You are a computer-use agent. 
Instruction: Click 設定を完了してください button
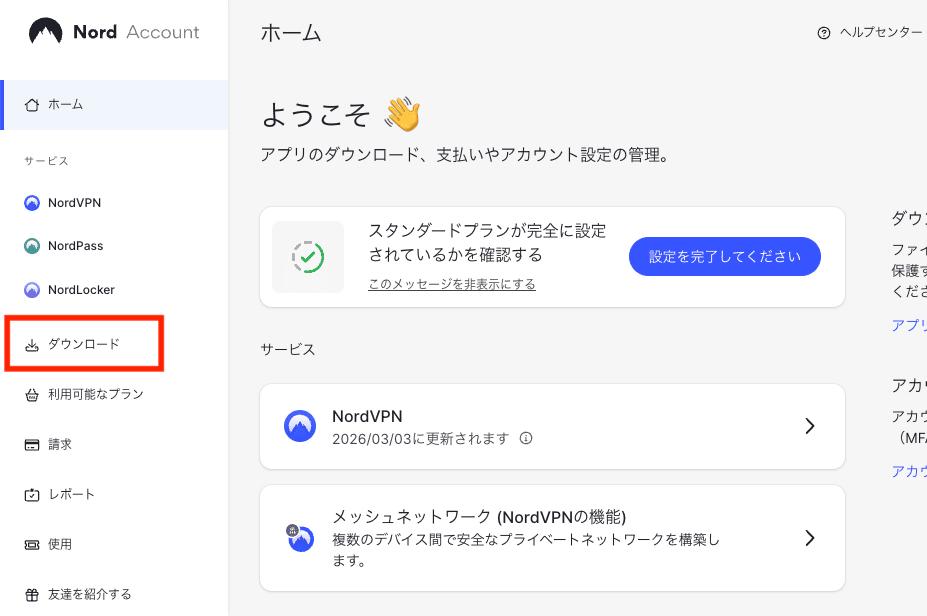coord(725,257)
